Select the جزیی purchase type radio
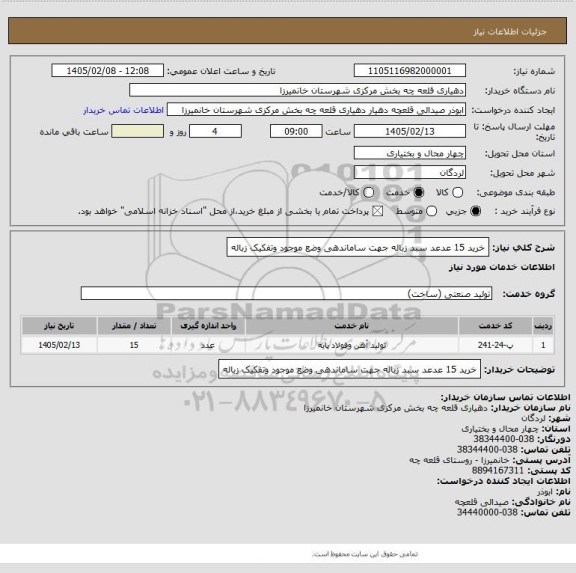This screenshot has height=573, width=576. pyautogui.click(x=476, y=211)
